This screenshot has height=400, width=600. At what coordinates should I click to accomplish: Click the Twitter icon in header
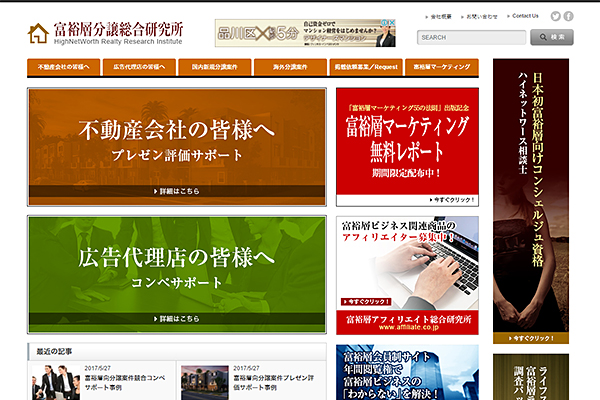[x=553, y=16]
